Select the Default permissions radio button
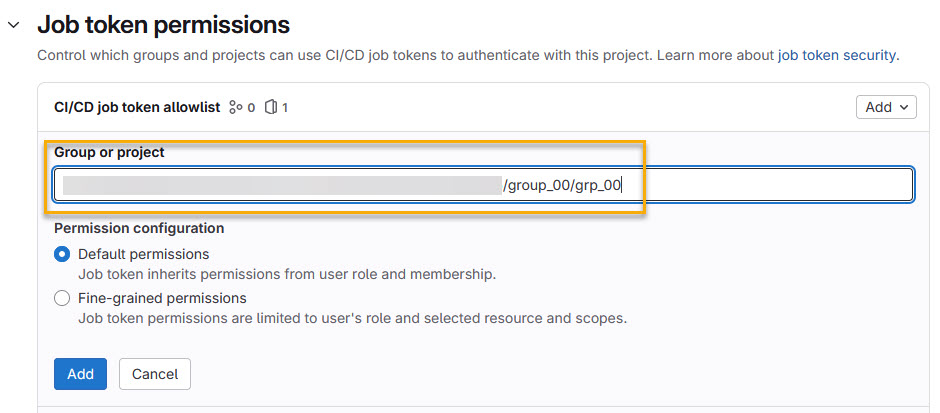 point(62,254)
